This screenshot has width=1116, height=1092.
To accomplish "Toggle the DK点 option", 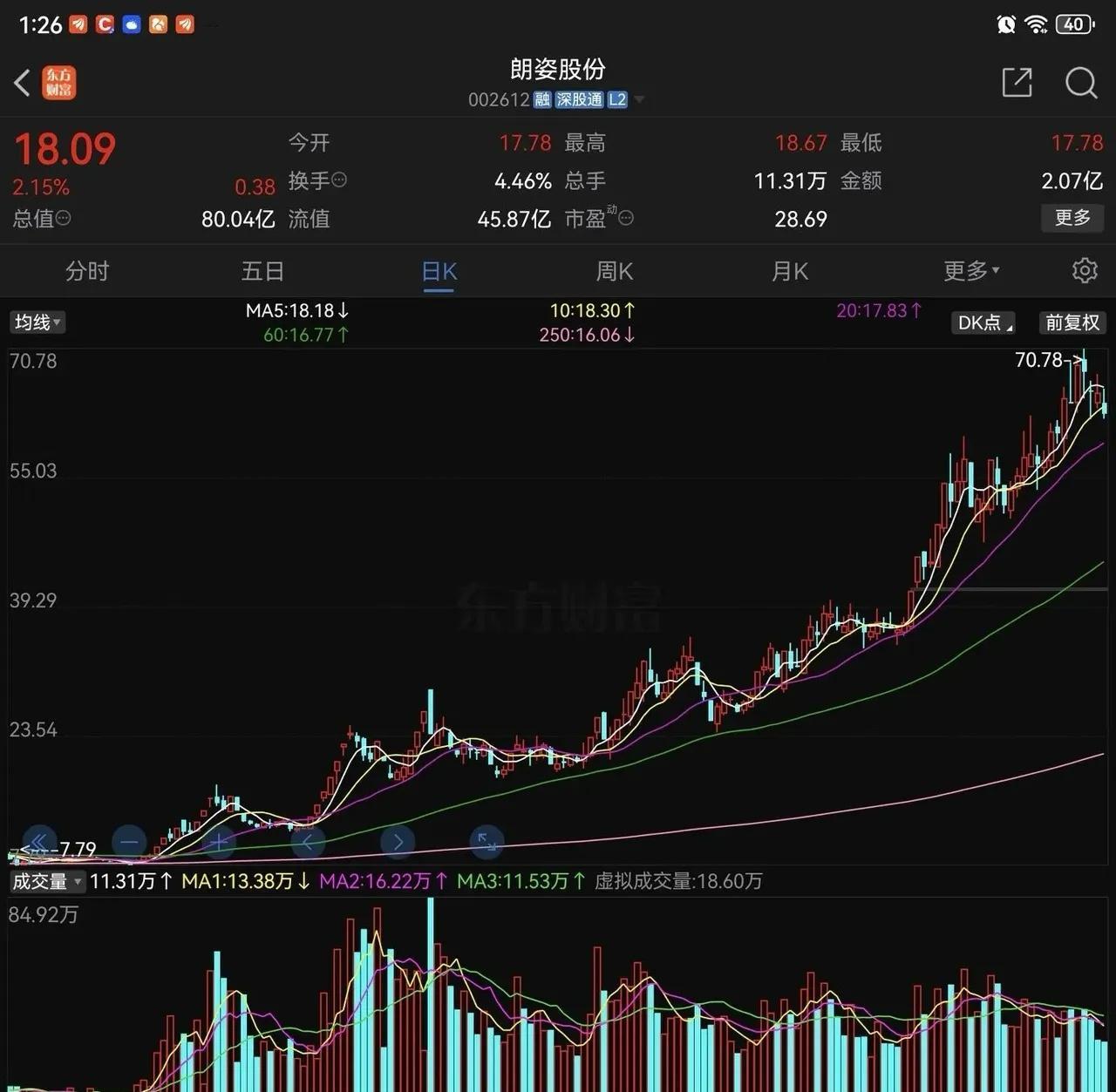I will [x=984, y=322].
